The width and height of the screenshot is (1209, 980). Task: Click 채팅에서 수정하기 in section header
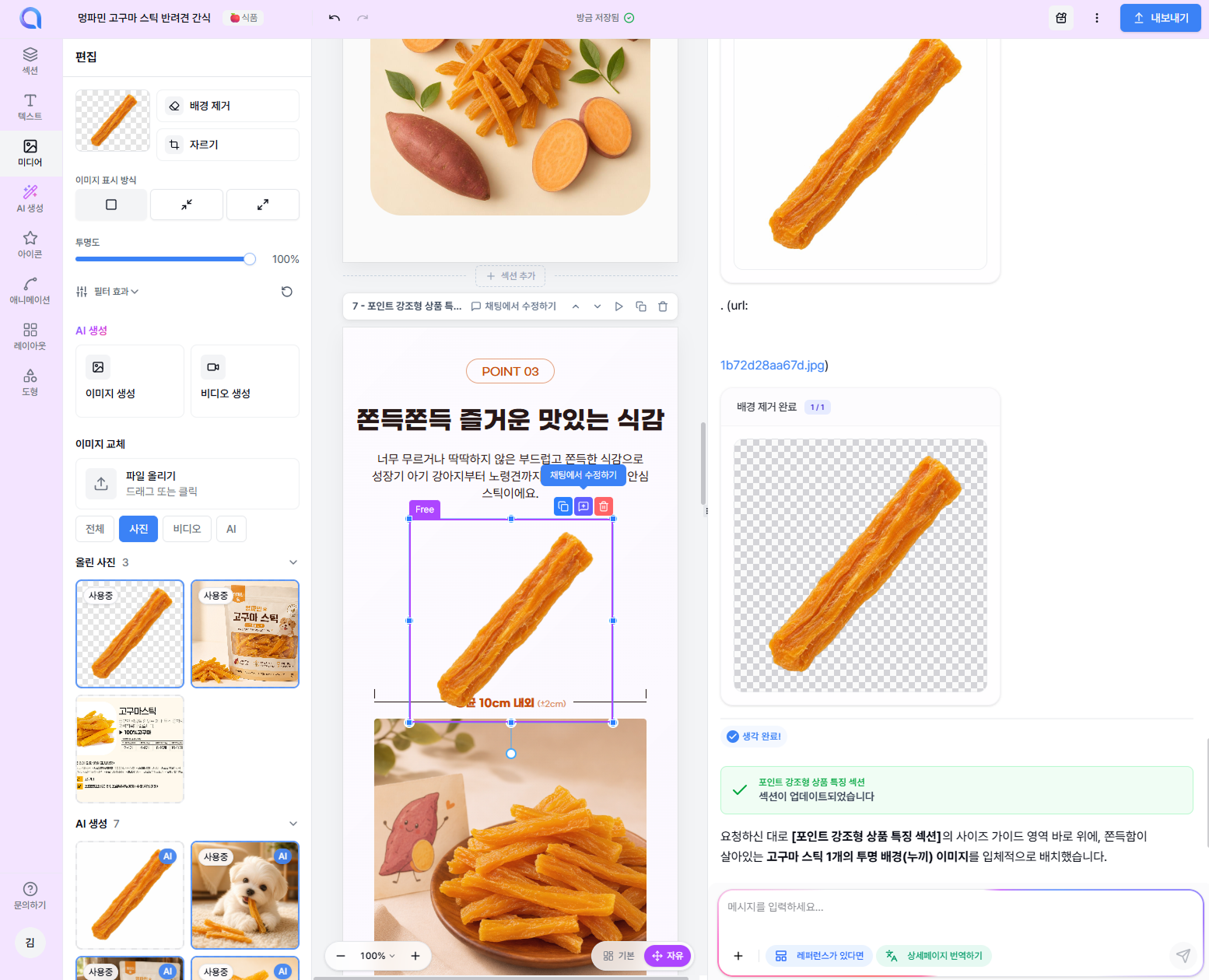point(513,306)
